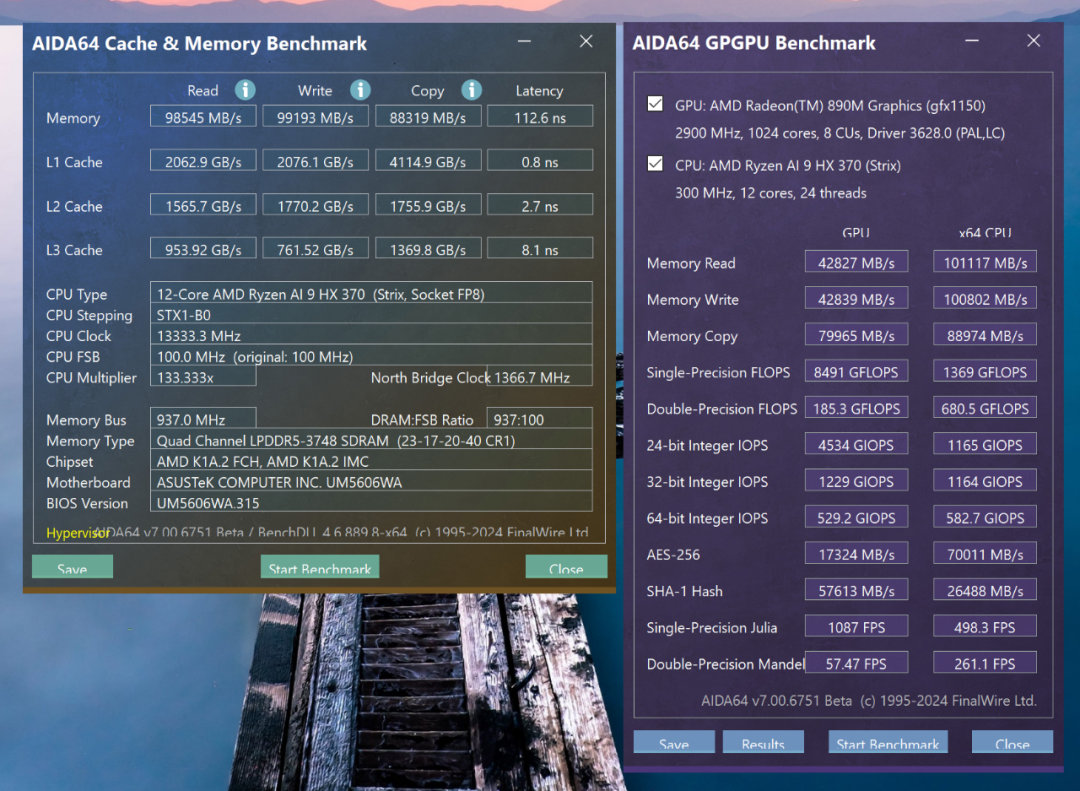Click the L3 Cache Copy value 1369.8 GB/s
Screen dimensions: 1080x791
click(x=428, y=249)
